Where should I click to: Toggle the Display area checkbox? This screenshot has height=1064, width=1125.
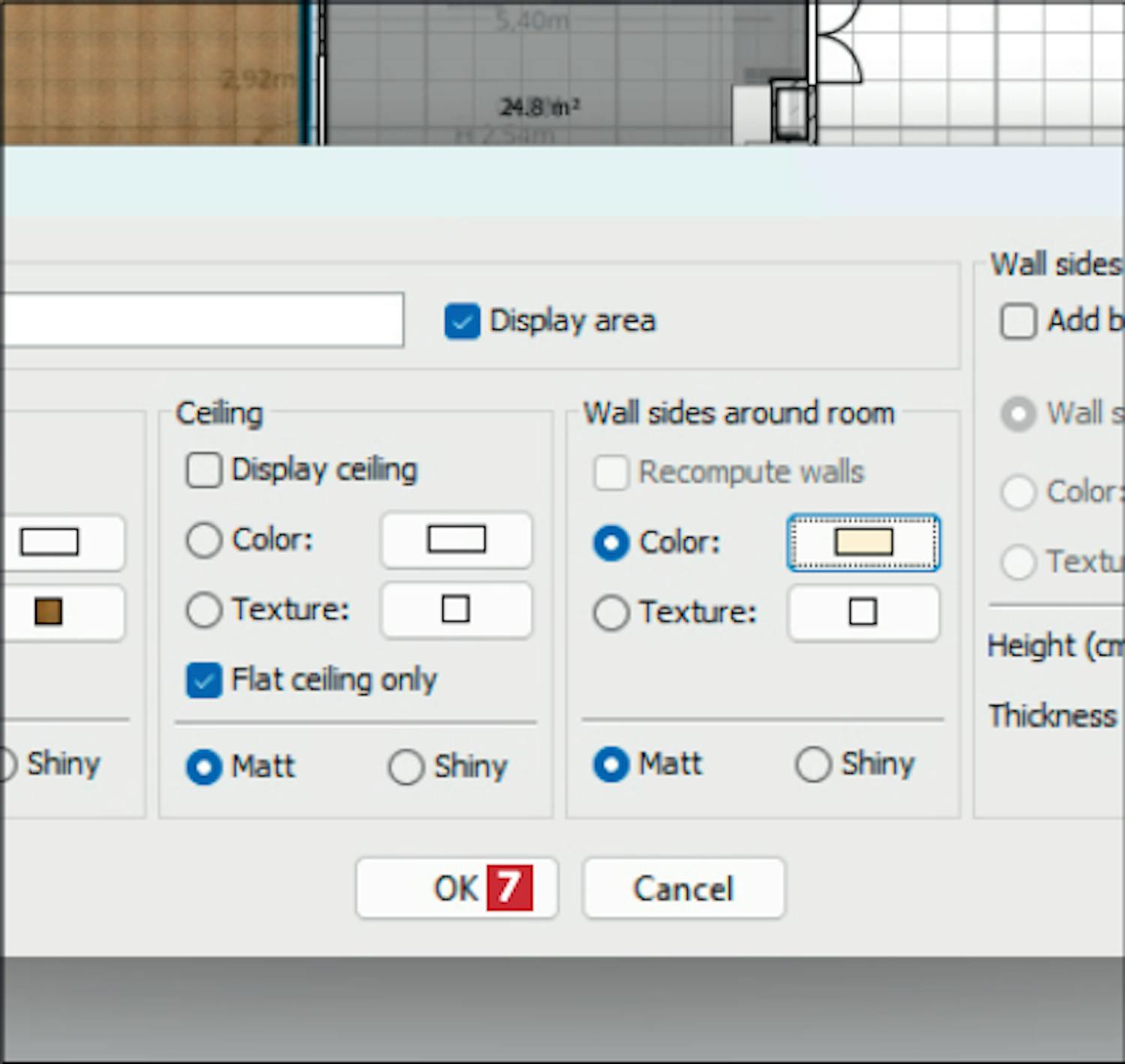pyautogui.click(x=462, y=322)
